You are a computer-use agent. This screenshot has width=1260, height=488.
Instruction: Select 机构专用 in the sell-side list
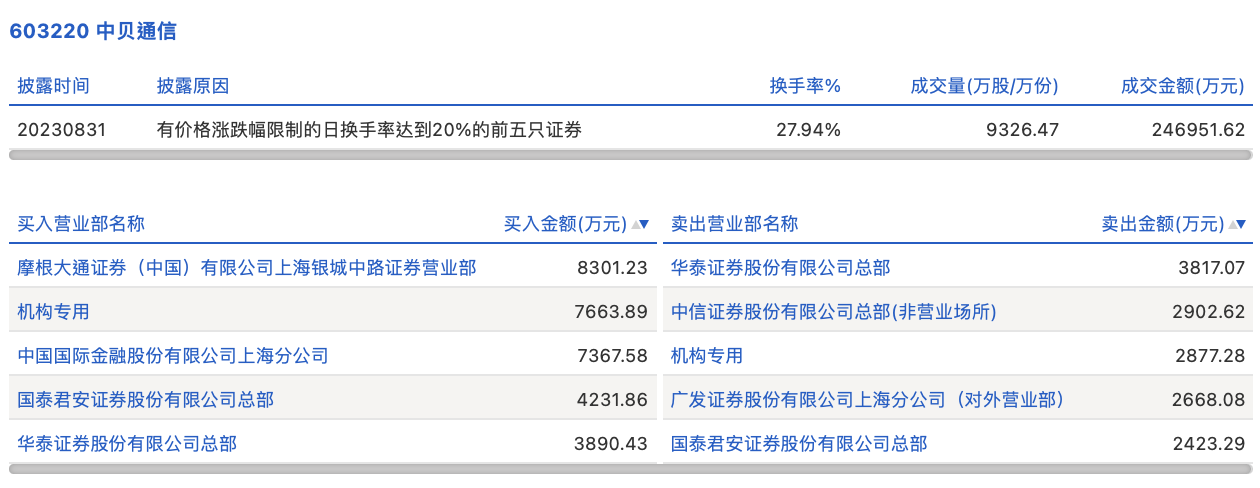707,356
